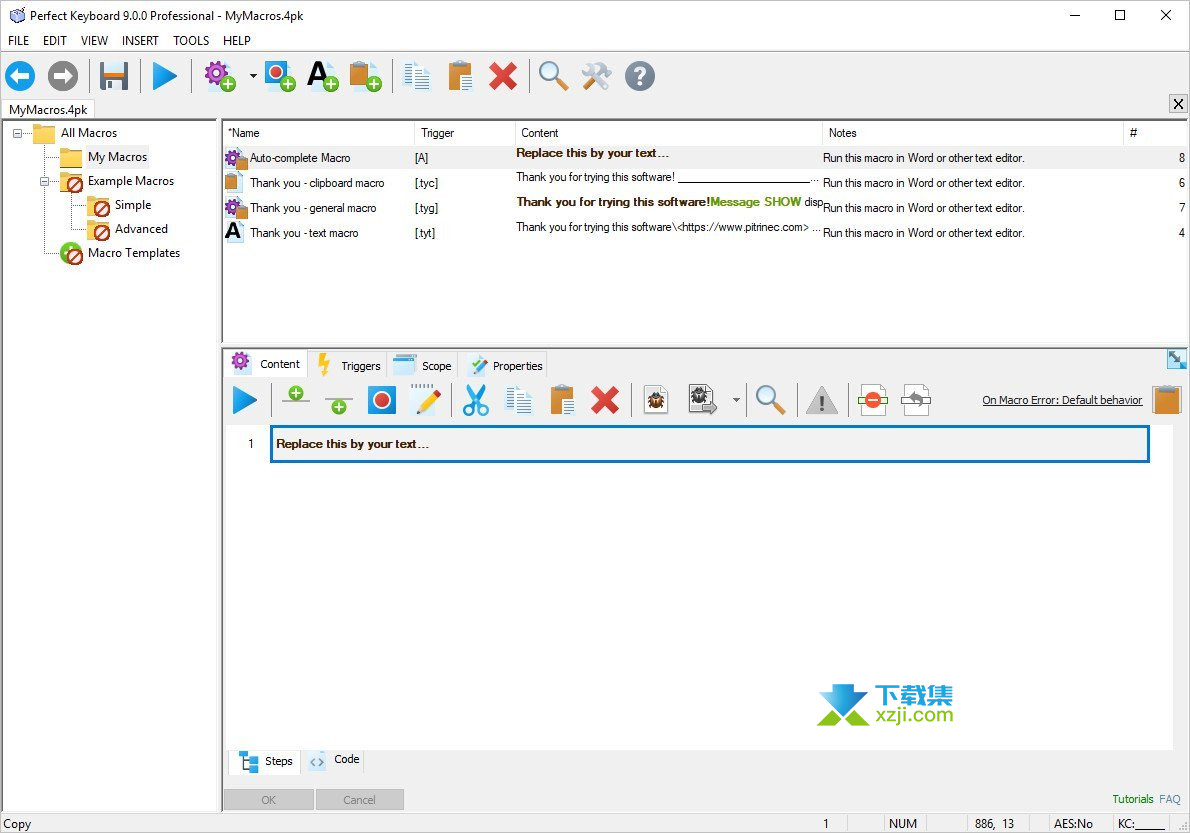The height and width of the screenshot is (833, 1190).
Task: Select My Macros folder in tree
Action: point(117,157)
